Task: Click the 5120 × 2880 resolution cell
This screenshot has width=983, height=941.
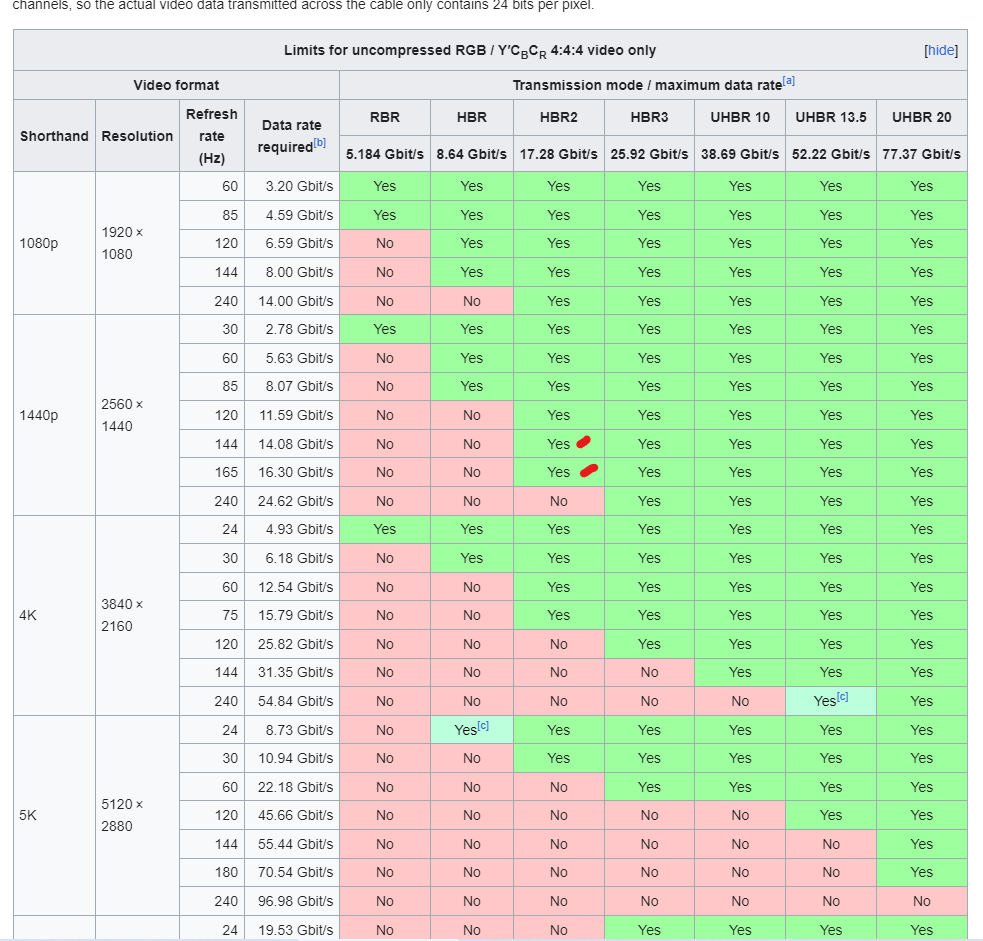Action: (137, 815)
